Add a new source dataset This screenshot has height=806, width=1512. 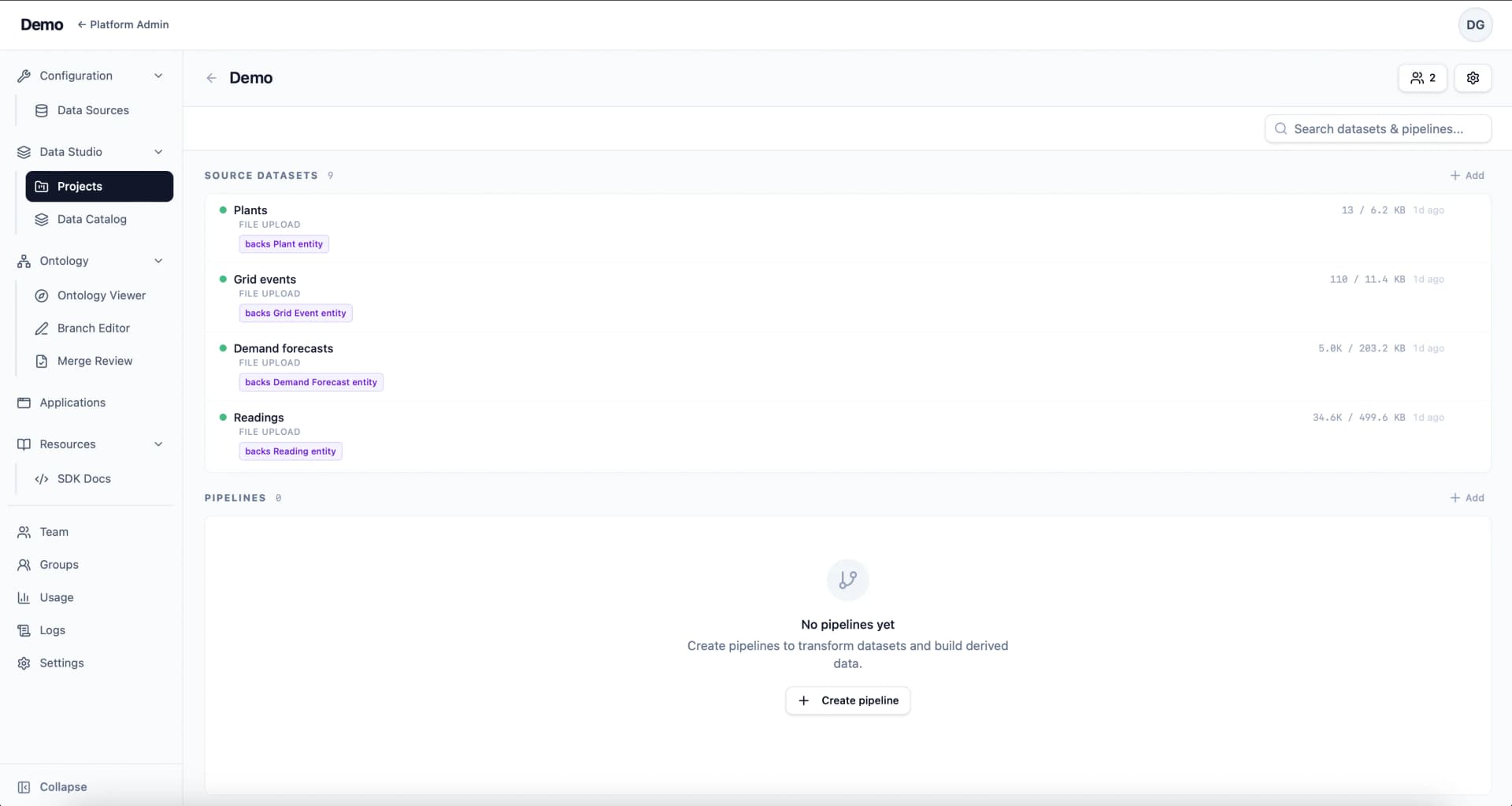pyautogui.click(x=1468, y=175)
